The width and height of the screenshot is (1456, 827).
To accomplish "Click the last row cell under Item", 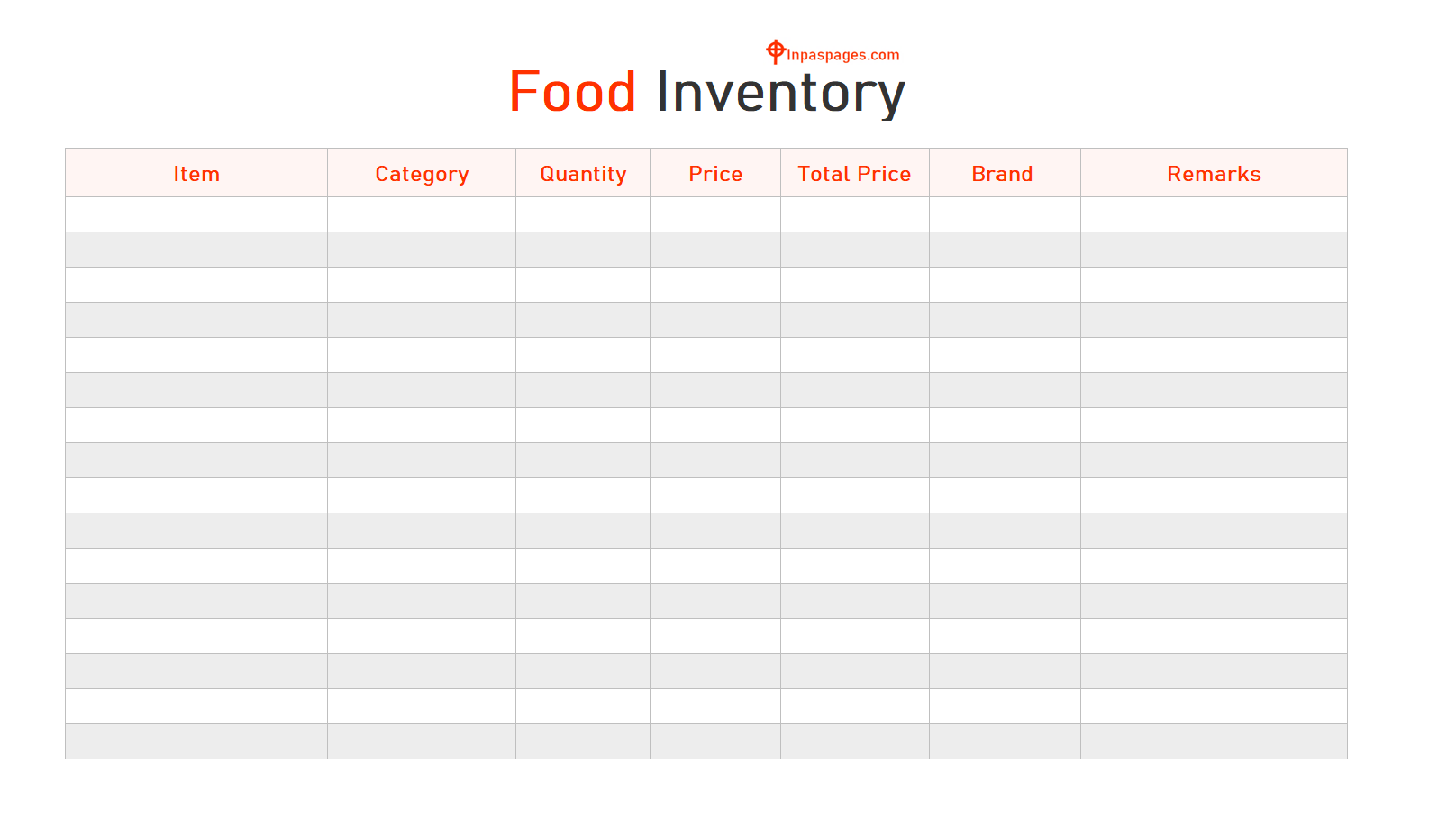I will pyautogui.click(x=196, y=741).
